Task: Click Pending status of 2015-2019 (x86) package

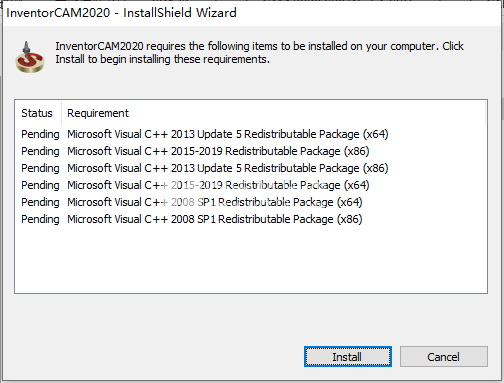Action: [40, 151]
